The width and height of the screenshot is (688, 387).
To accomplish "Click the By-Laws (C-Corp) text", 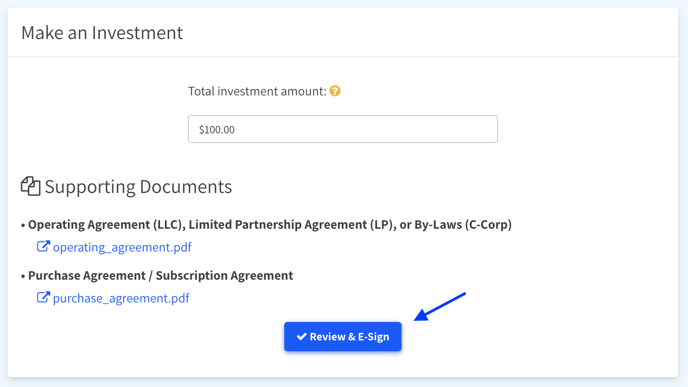I will [x=463, y=225].
